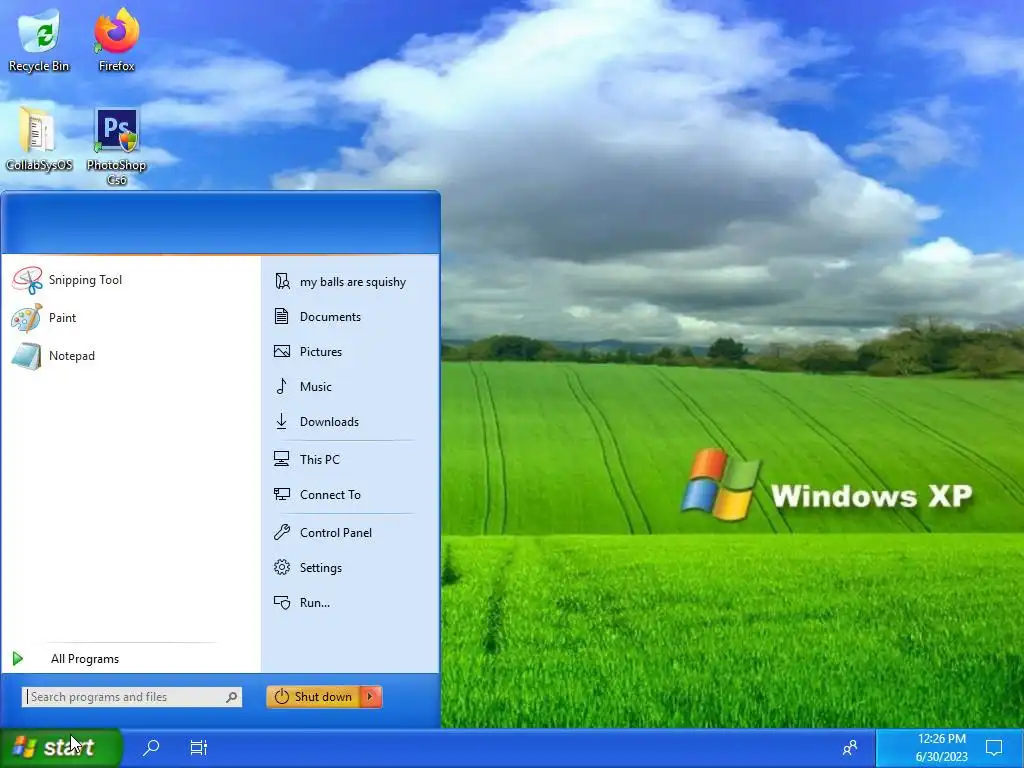Click the Control Panel wrench icon

281,532
